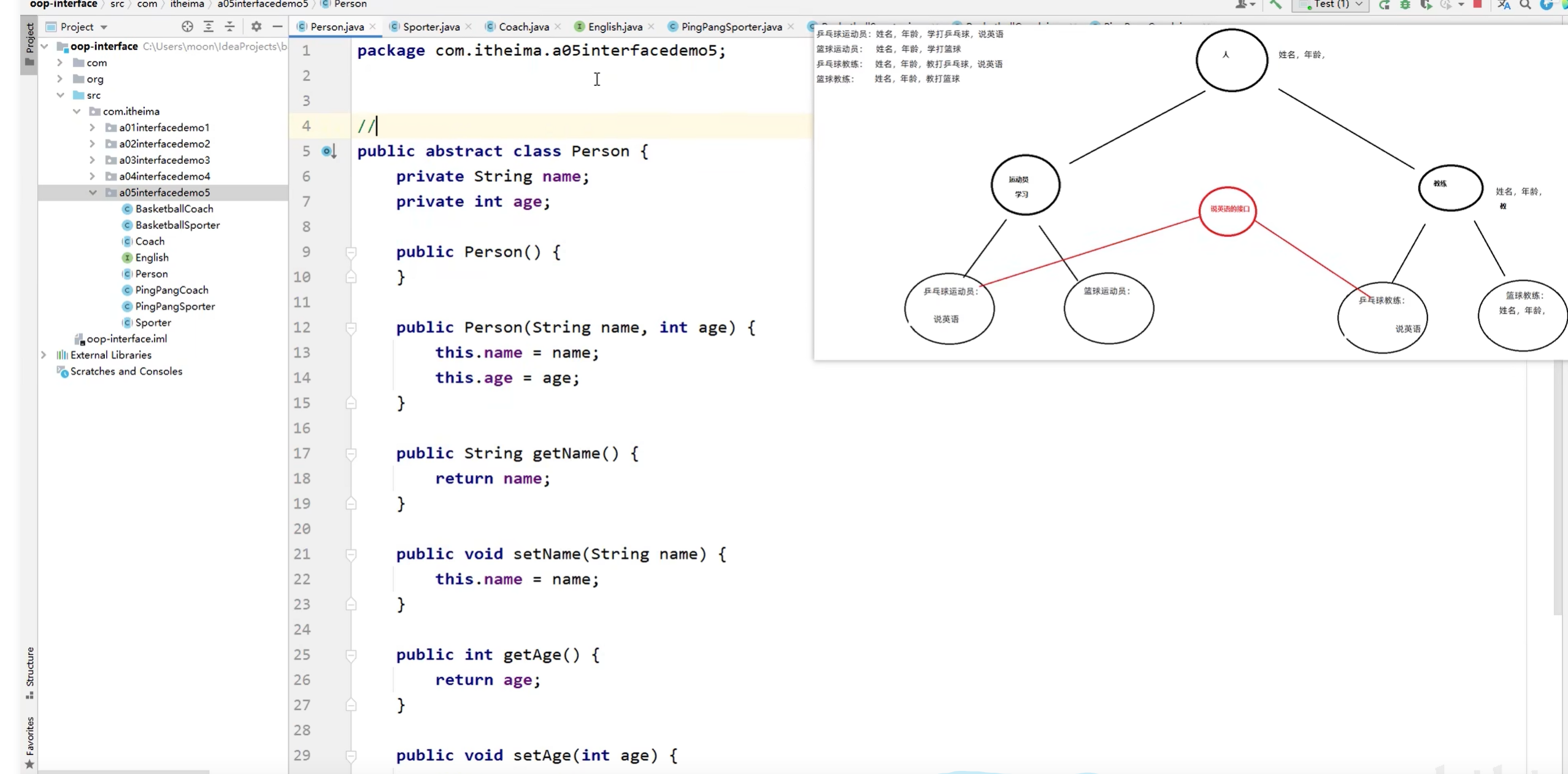The width and height of the screenshot is (1568, 774).
Task: Click the Build project hammer icon
Action: click(x=1276, y=5)
